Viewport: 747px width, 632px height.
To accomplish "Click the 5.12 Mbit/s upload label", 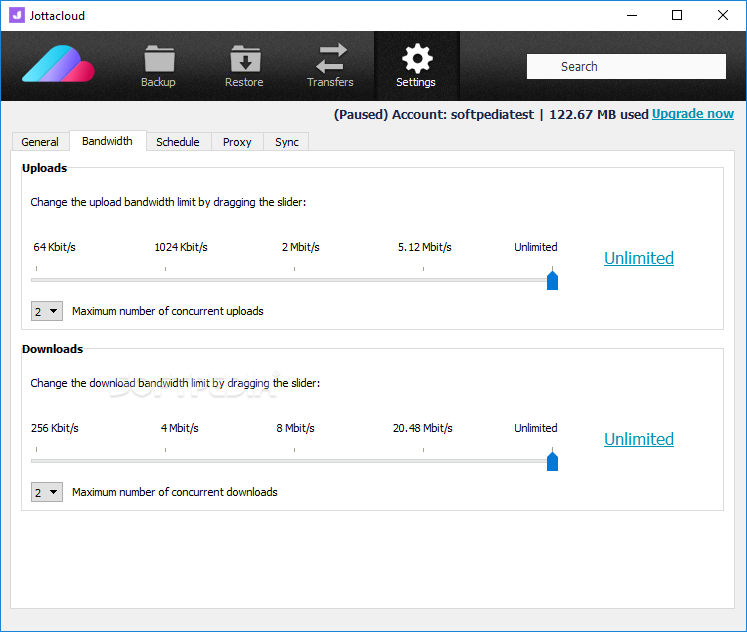I will [x=424, y=247].
